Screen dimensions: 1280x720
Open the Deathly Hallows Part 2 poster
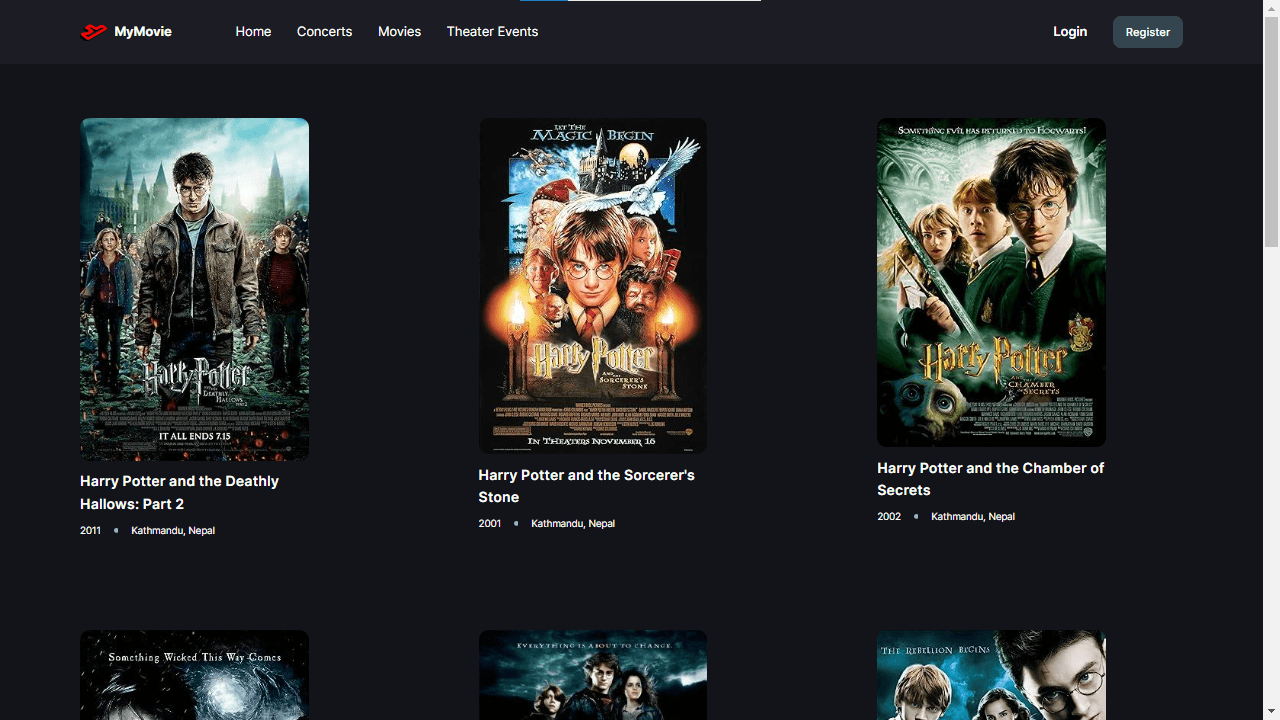[194, 289]
